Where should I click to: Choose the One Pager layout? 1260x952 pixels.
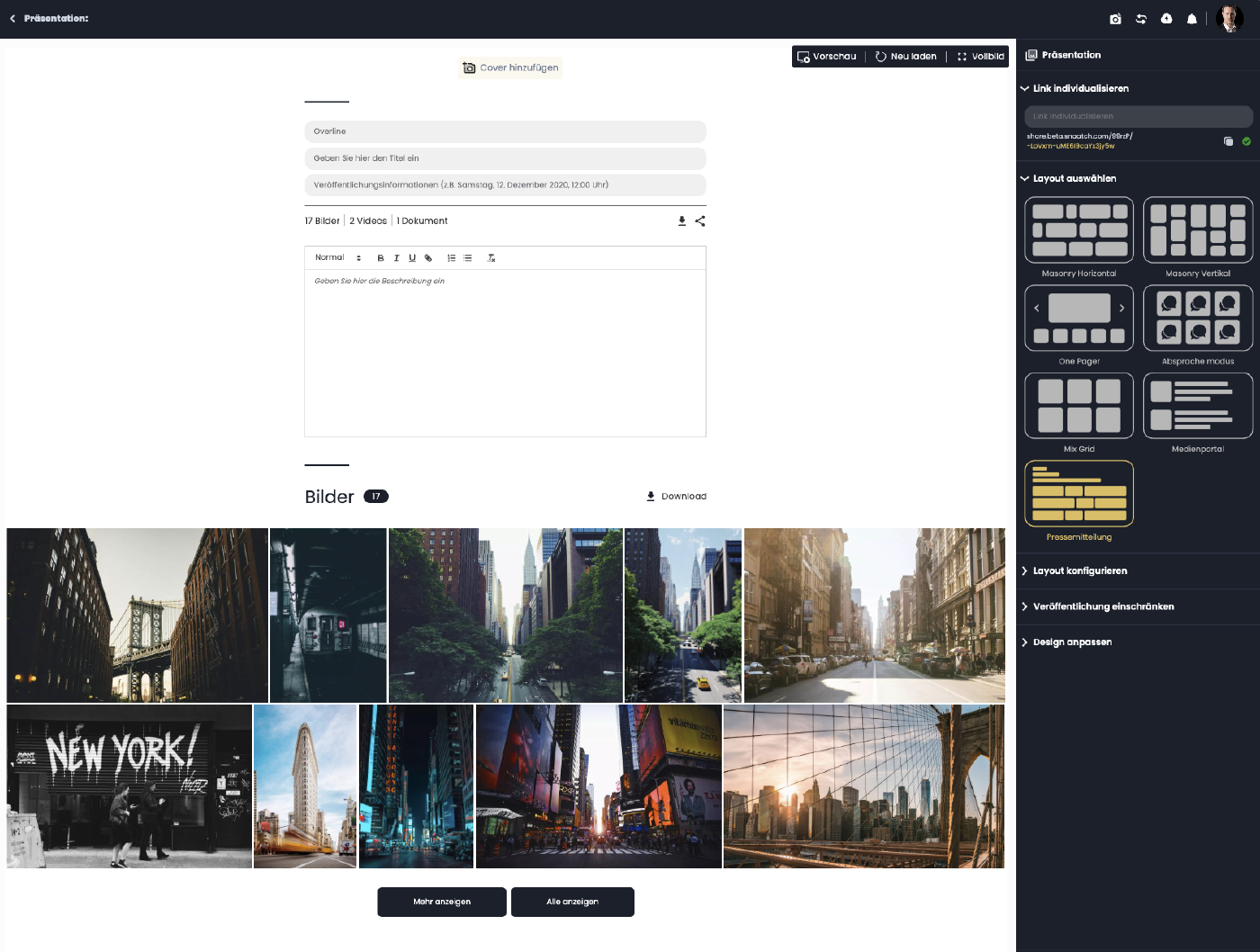tap(1078, 319)
